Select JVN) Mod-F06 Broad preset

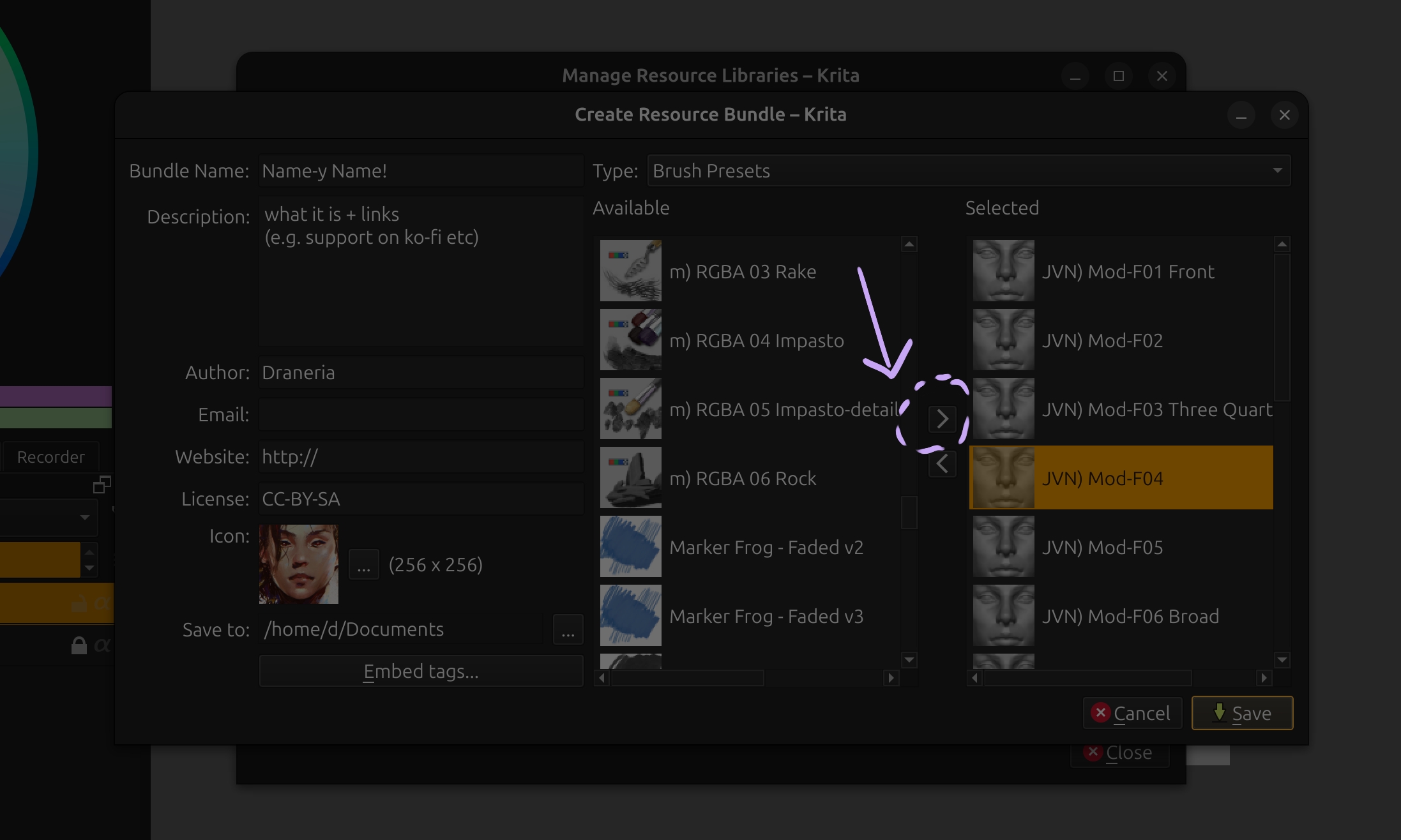(1129, 617)
